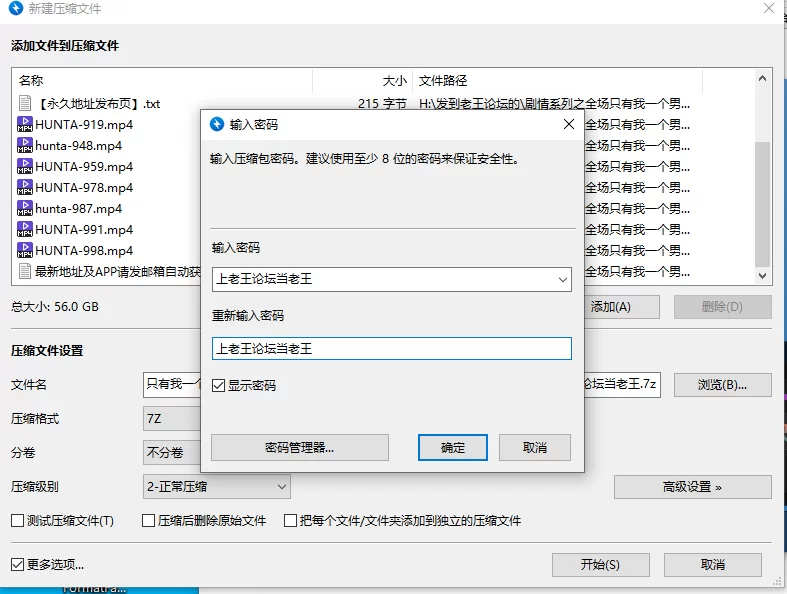Click the 文件名 input field
The height and width of the screenshot is (594, 787).
click(172, 385)
